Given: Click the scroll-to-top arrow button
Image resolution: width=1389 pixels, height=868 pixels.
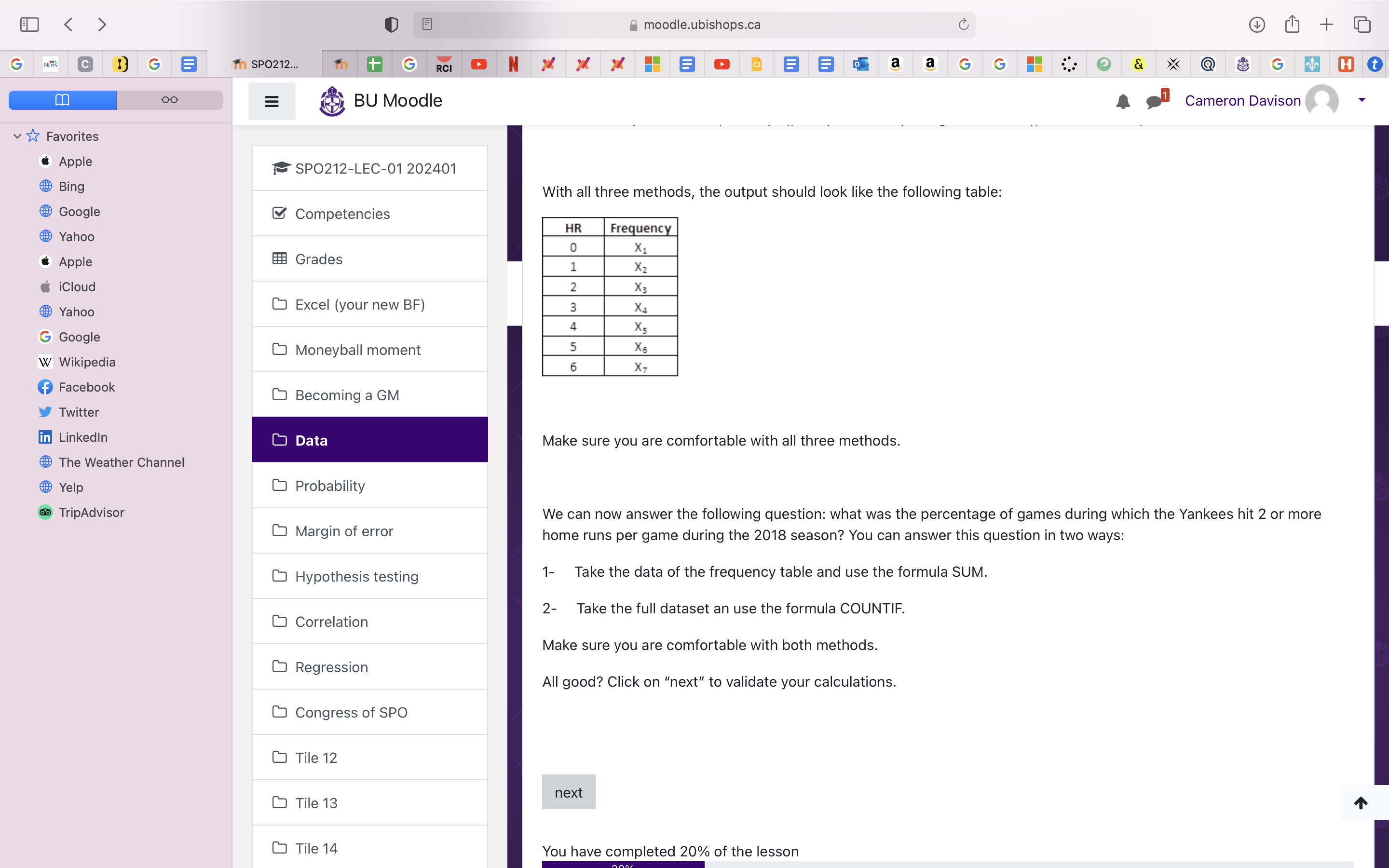Looking at the screenshot, I should click(1361, 802).
